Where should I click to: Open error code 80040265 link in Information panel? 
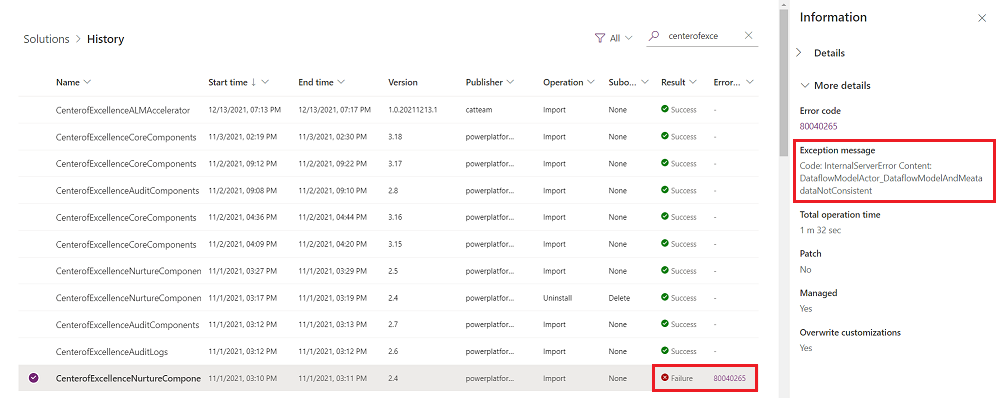(818, 126)
